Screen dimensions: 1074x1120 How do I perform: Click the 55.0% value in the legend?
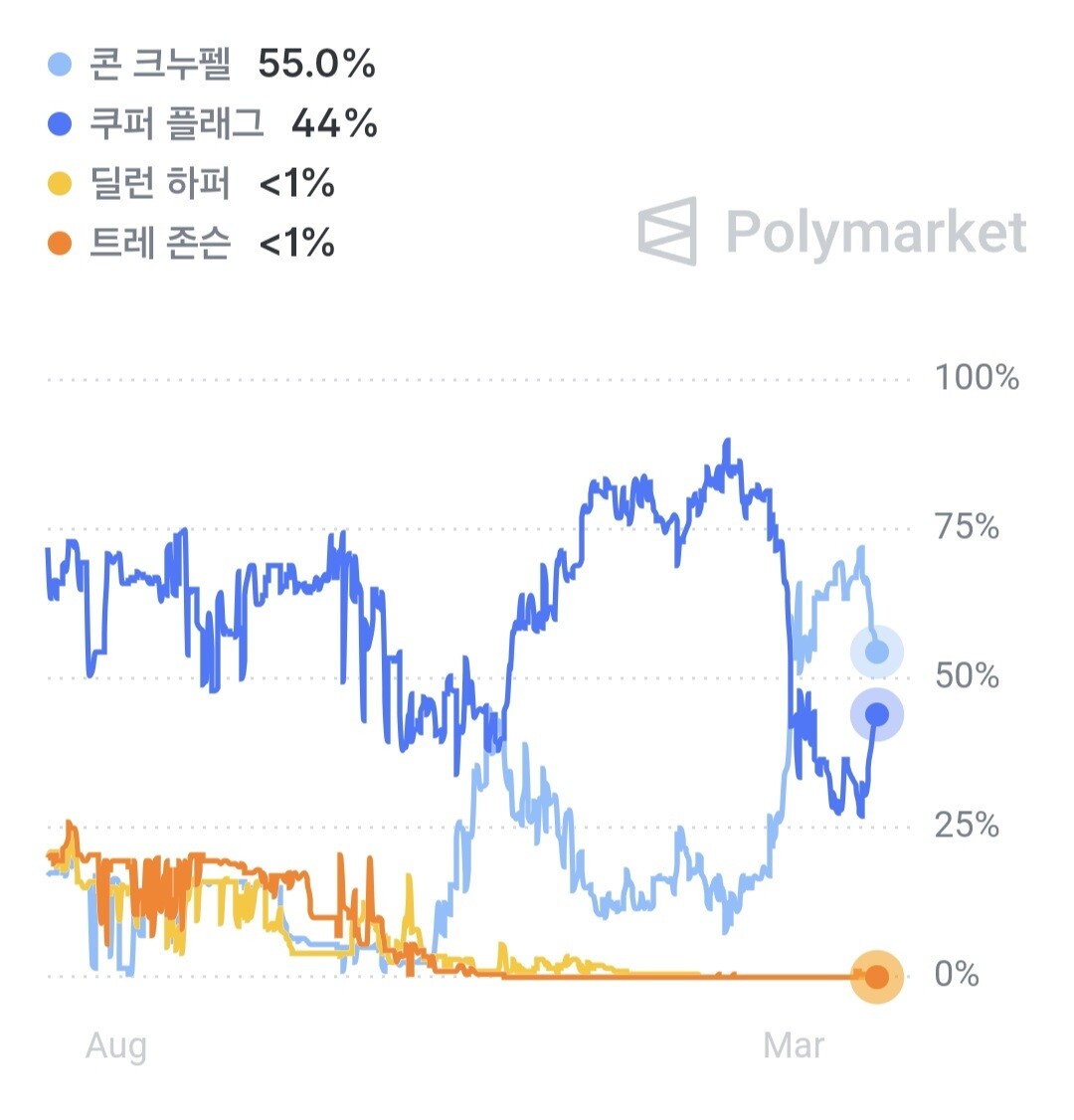[316, 64]
